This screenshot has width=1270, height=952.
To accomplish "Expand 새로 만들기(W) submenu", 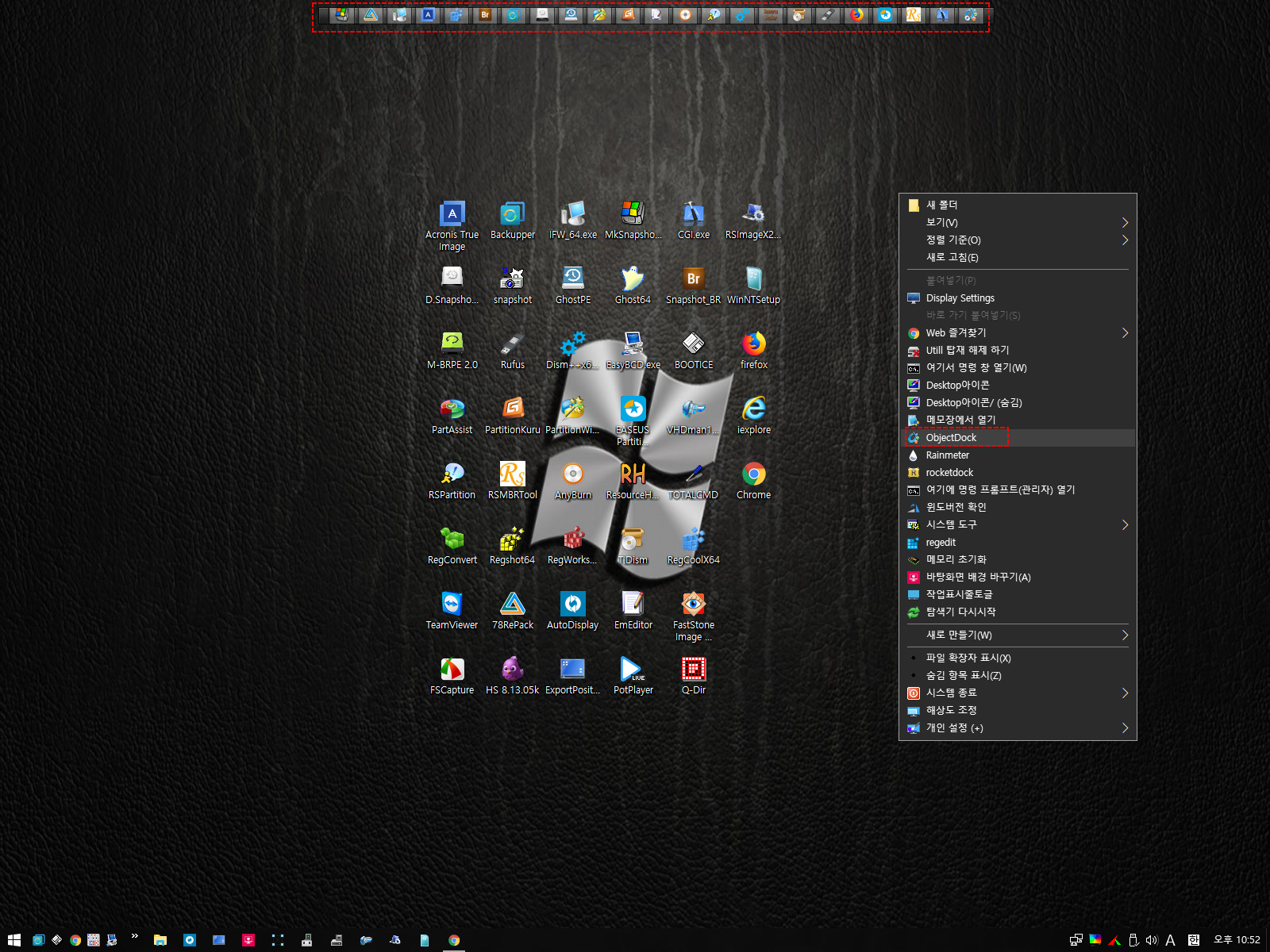I will [1018, 635].
